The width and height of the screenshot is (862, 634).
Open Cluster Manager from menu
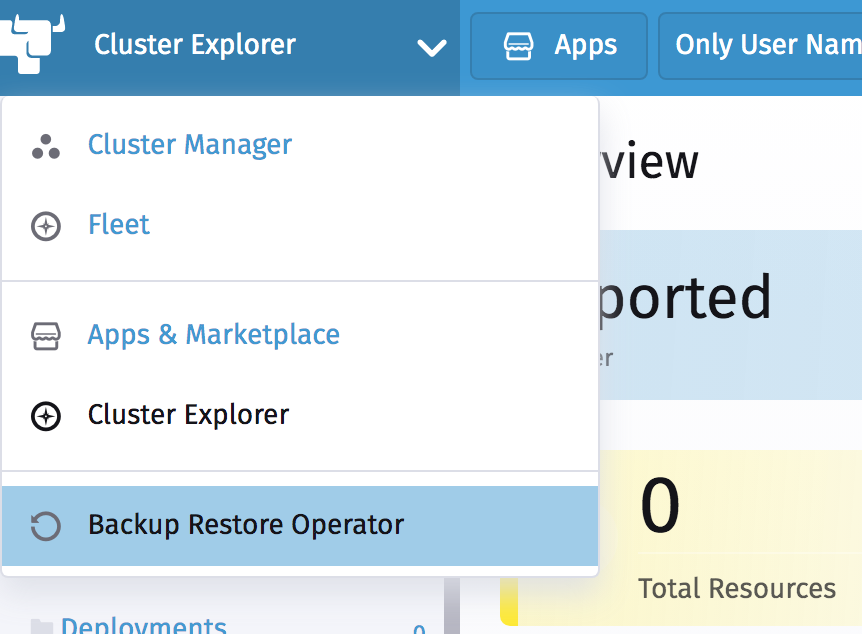[x=300, y=145]
